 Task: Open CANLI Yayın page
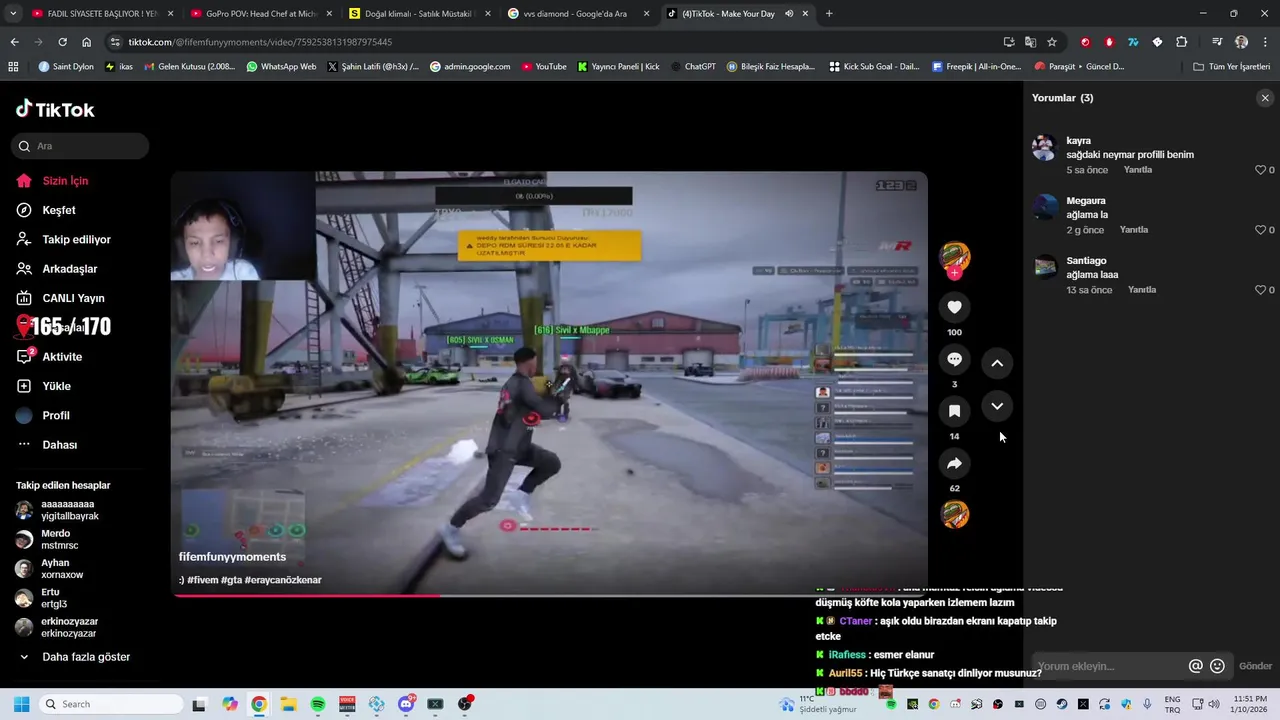pos(73,298)
